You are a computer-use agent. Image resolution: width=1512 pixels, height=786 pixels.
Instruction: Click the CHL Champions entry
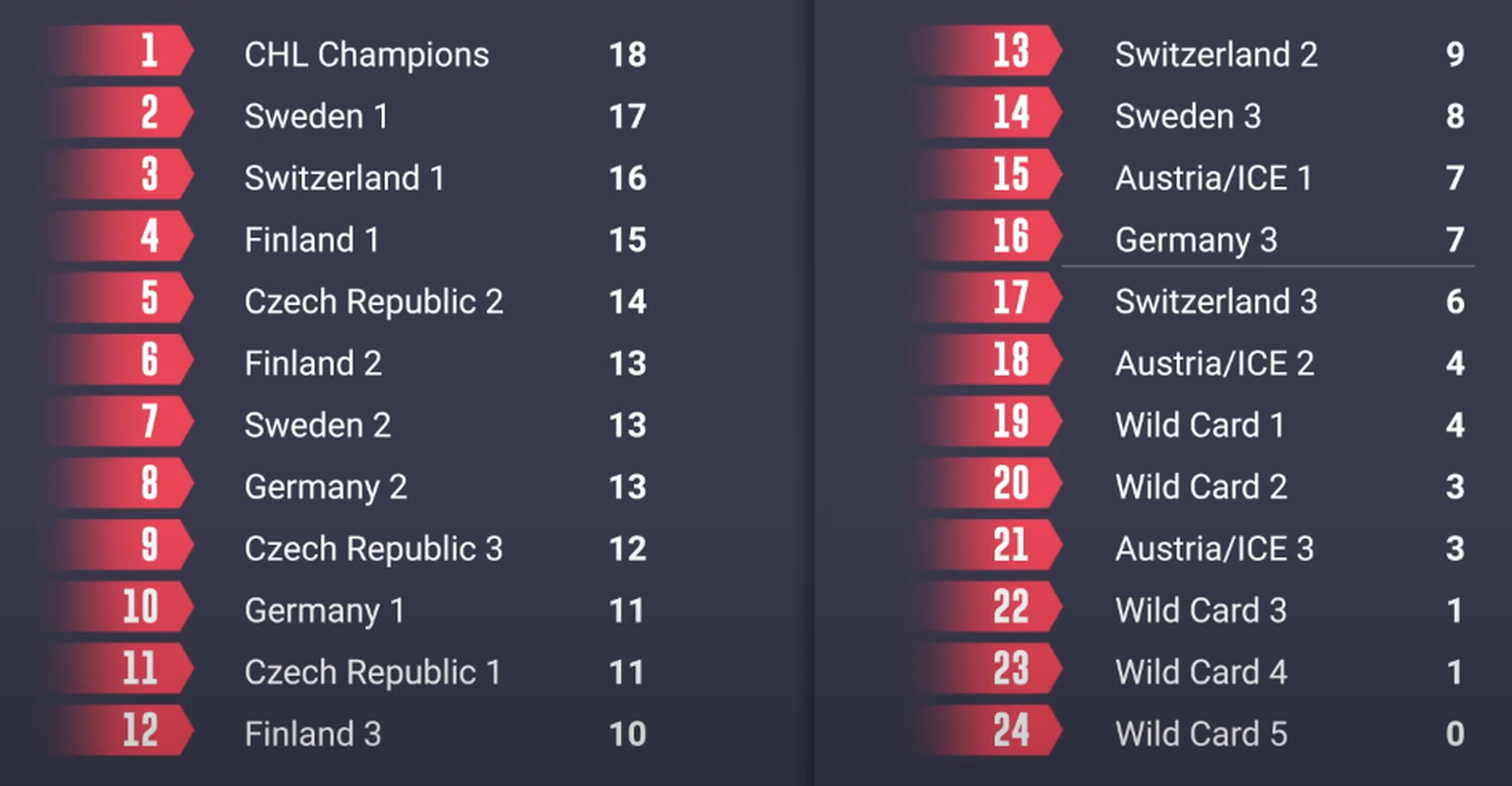point(366,54)
